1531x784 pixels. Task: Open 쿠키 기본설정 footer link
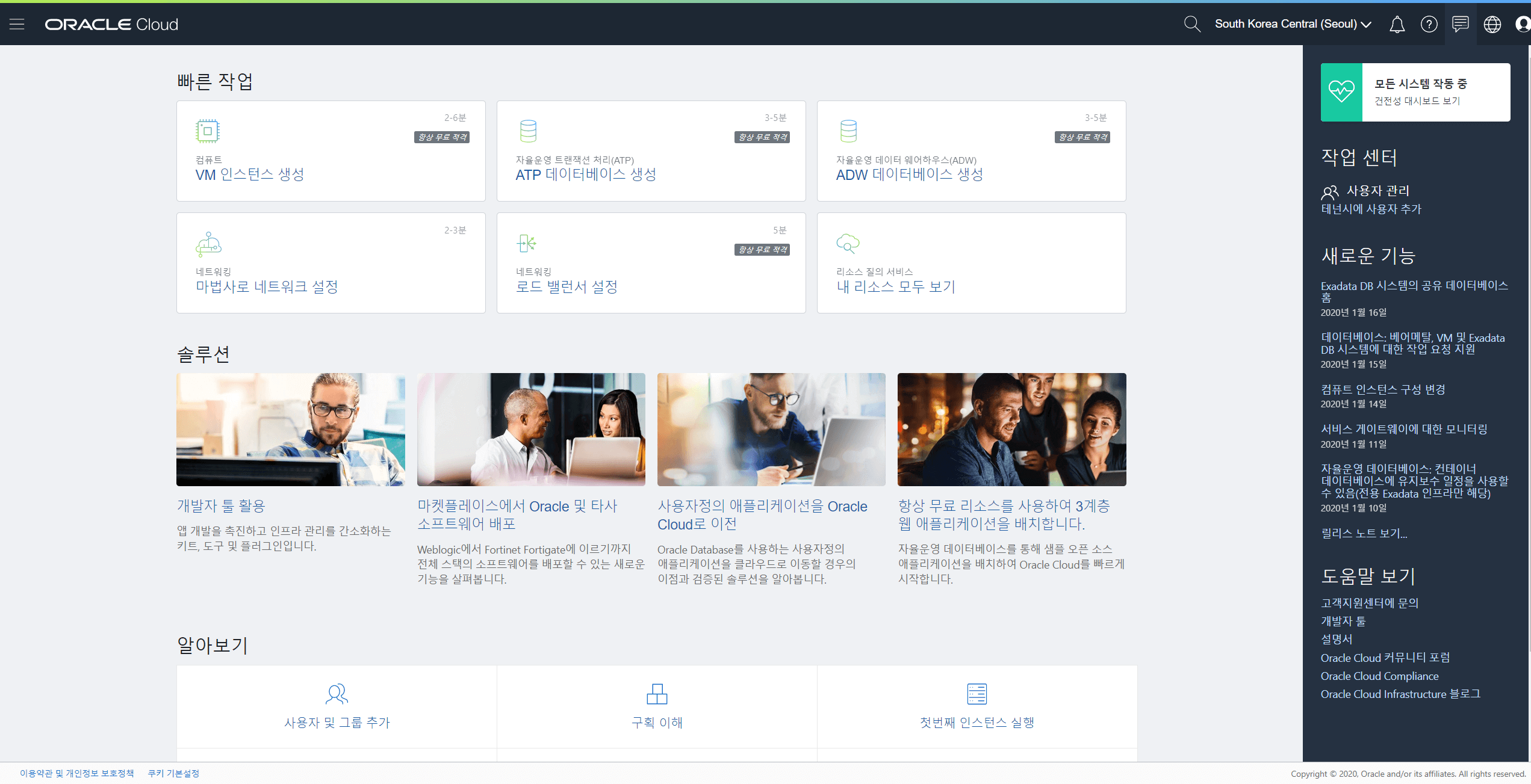pyautogui.click(x=173, y=773)
